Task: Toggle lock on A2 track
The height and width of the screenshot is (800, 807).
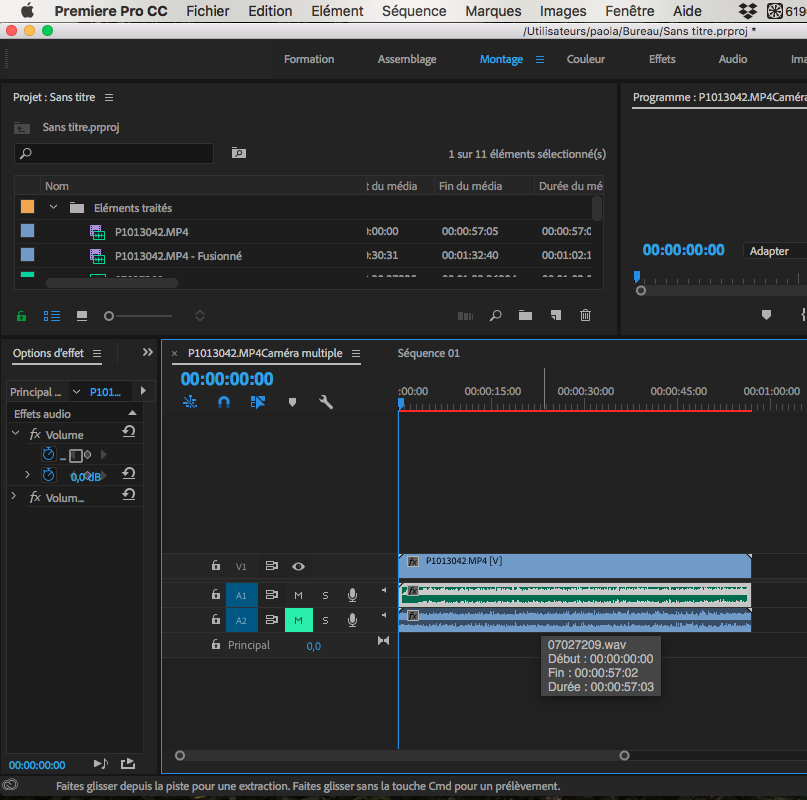Action: point(216,619)
